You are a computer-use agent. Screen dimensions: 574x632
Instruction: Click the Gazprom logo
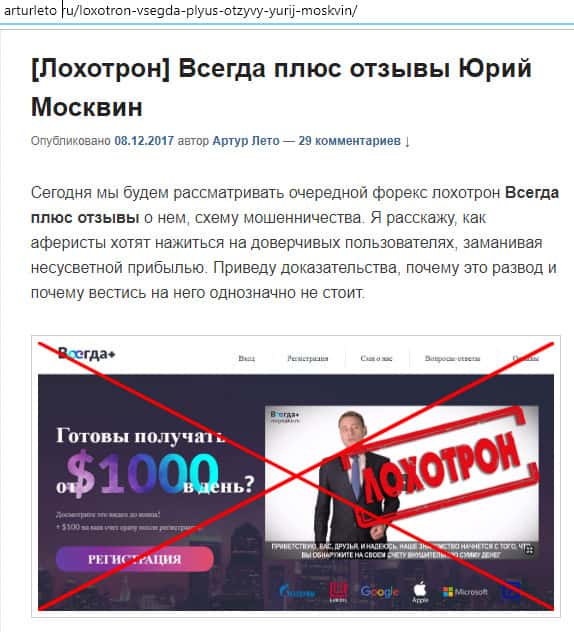(298, 592)
